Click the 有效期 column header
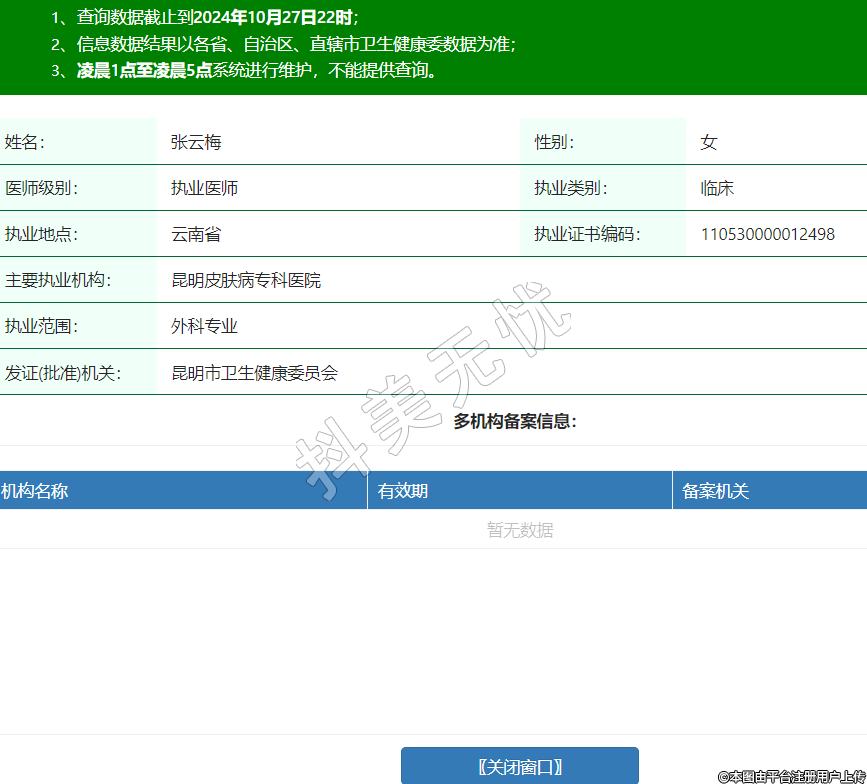 (403, 491)
